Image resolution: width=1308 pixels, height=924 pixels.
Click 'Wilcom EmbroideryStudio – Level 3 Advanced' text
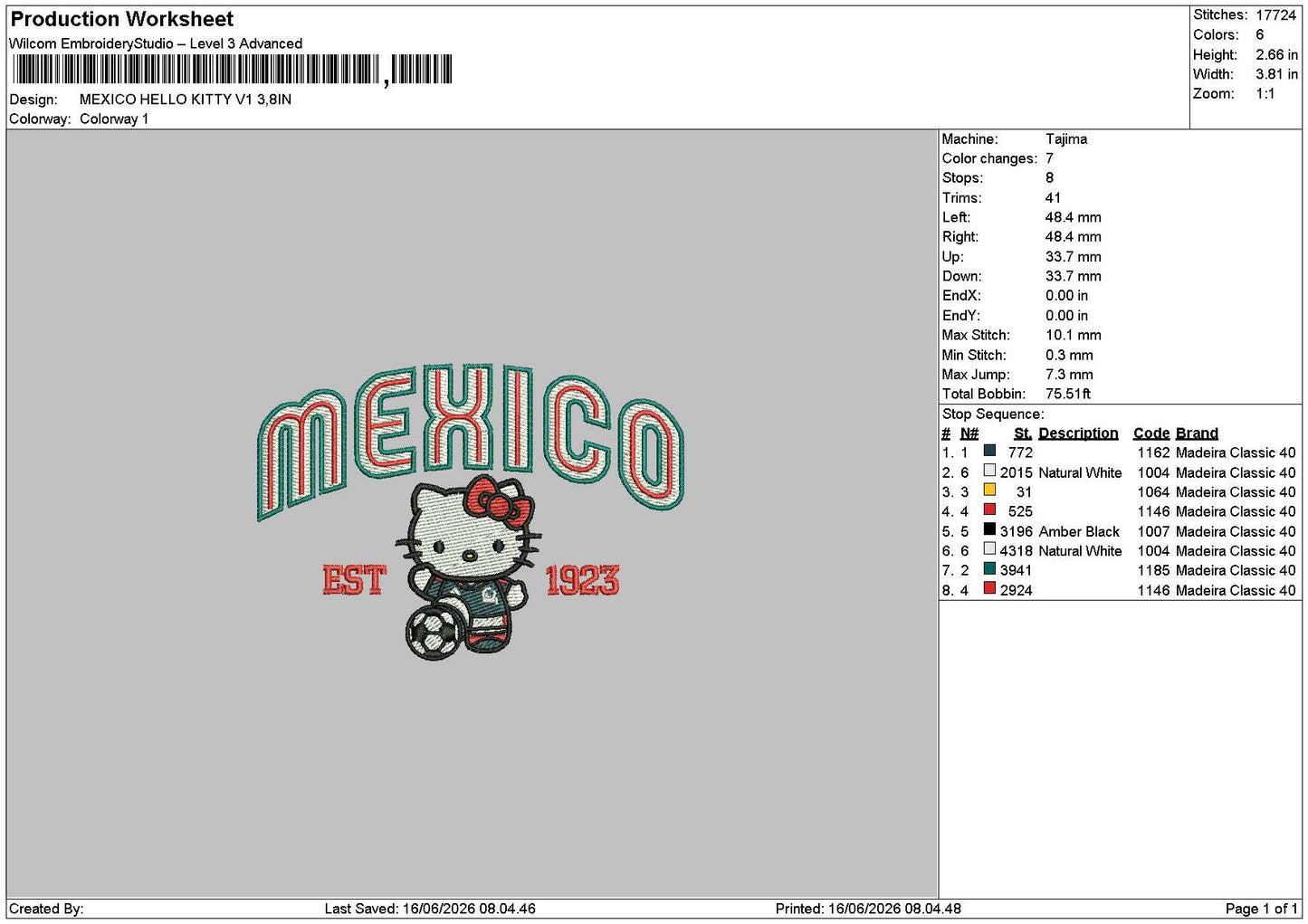[156, 43]
